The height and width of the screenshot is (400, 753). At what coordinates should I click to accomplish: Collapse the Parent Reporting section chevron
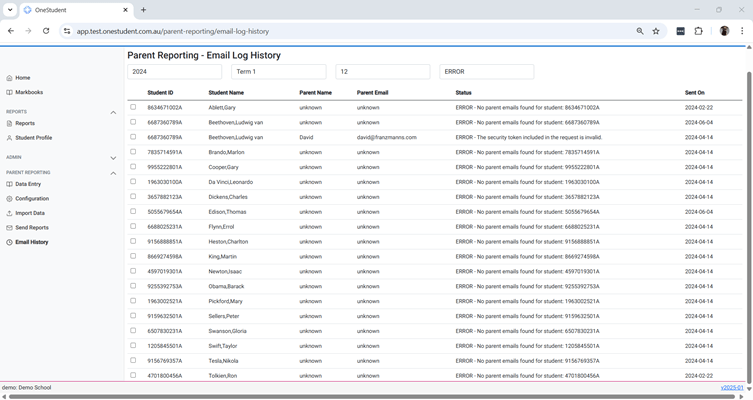(x=113, y=173)
